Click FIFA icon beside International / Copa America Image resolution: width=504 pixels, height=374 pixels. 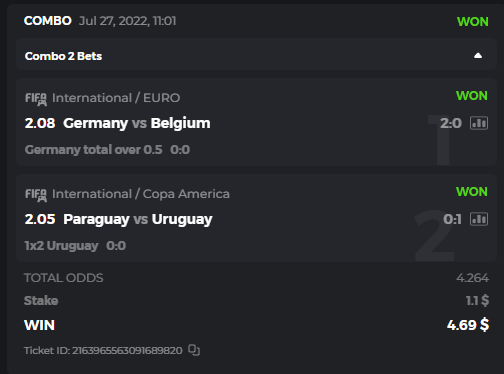[x=36, y=195]
